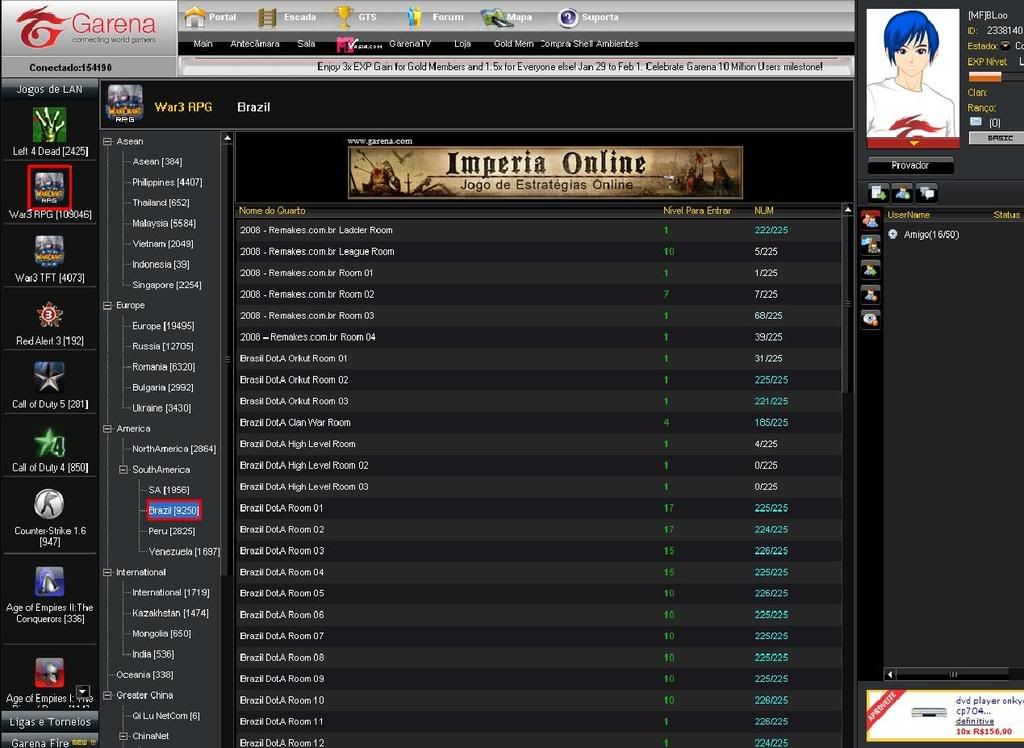Click the region tree scroll up arrow
This screenshot has height=748, width=1024.
[227, 138]
